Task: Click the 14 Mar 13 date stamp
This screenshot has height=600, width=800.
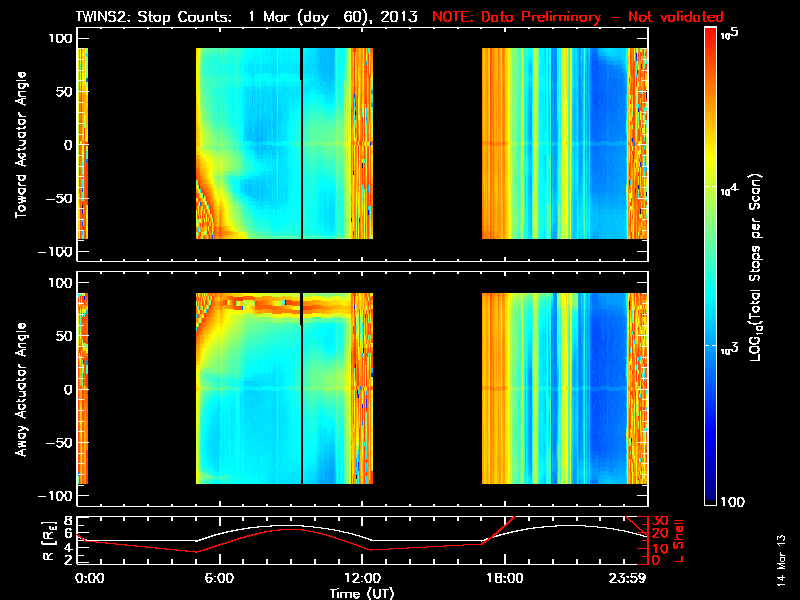Action: [x=781, y=560]
